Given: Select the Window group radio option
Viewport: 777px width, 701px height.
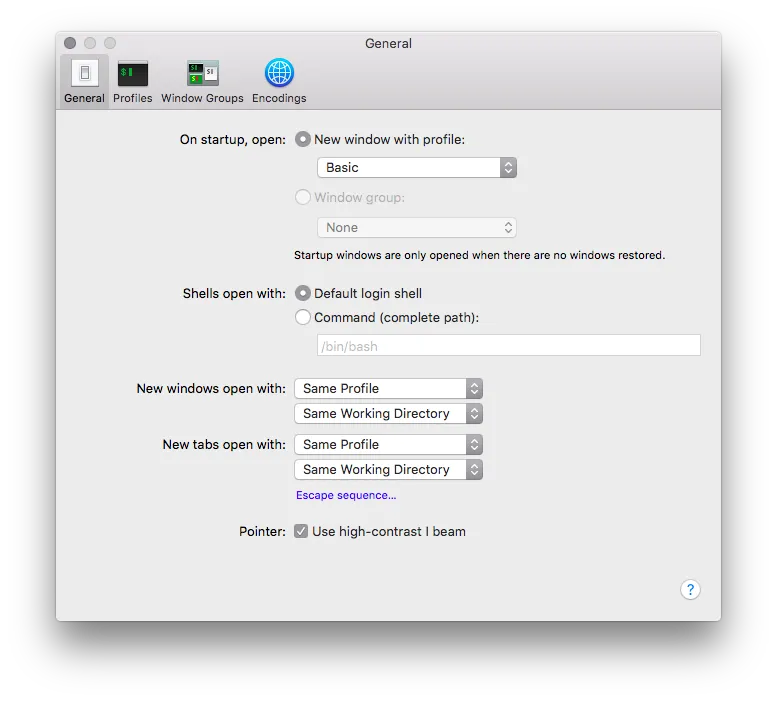Looking at the screenshot, I should coord(303,197).
